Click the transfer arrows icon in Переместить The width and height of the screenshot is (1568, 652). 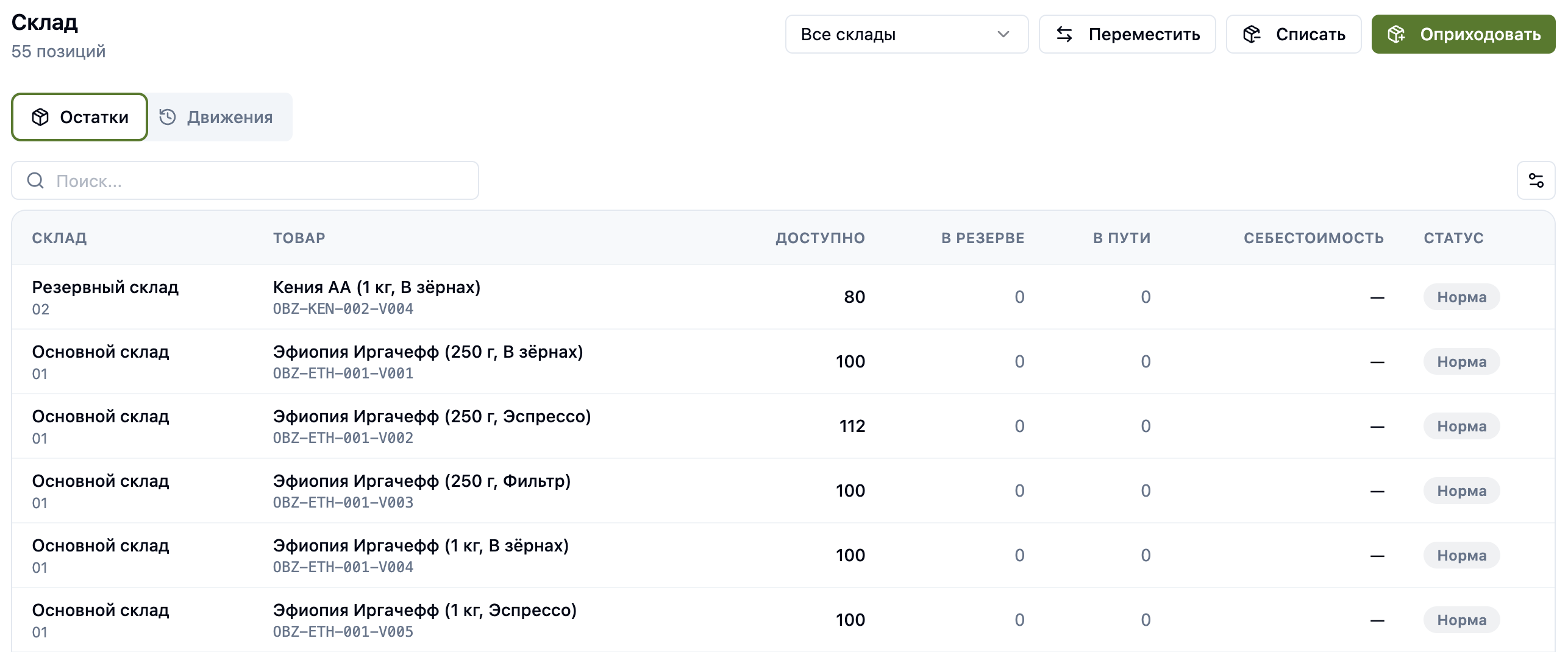(x=1064, y=34)
